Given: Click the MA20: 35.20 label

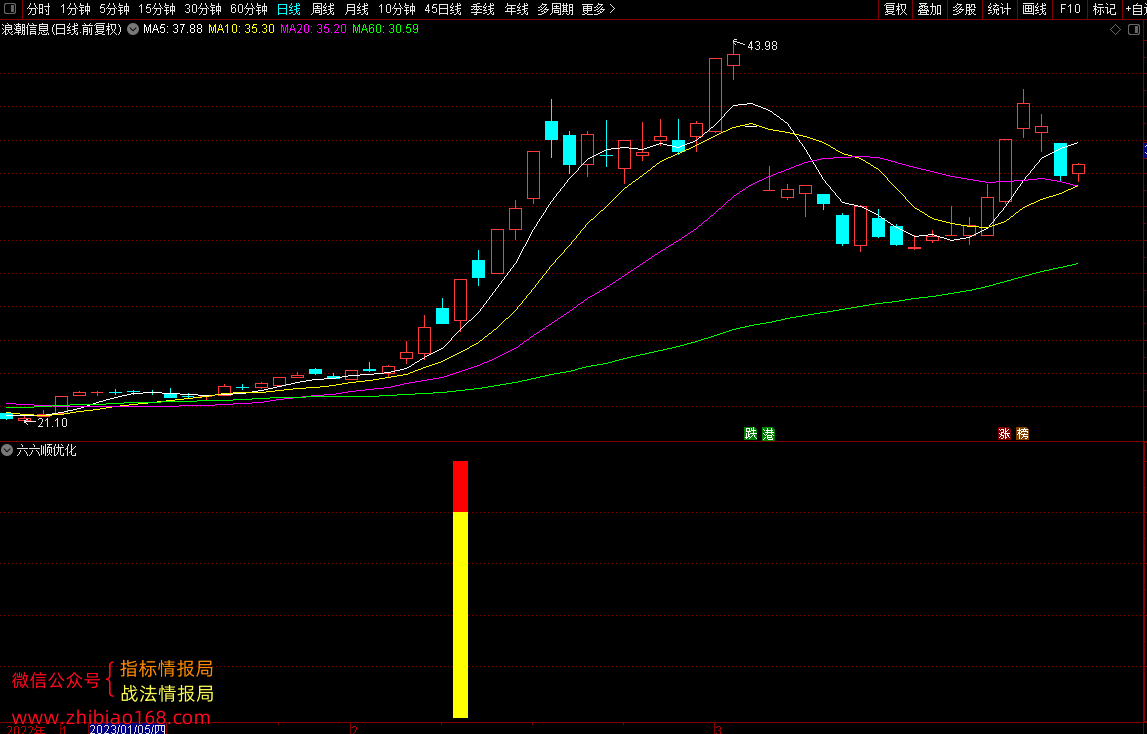Looking at the screenshot, I should click(313, 29).
